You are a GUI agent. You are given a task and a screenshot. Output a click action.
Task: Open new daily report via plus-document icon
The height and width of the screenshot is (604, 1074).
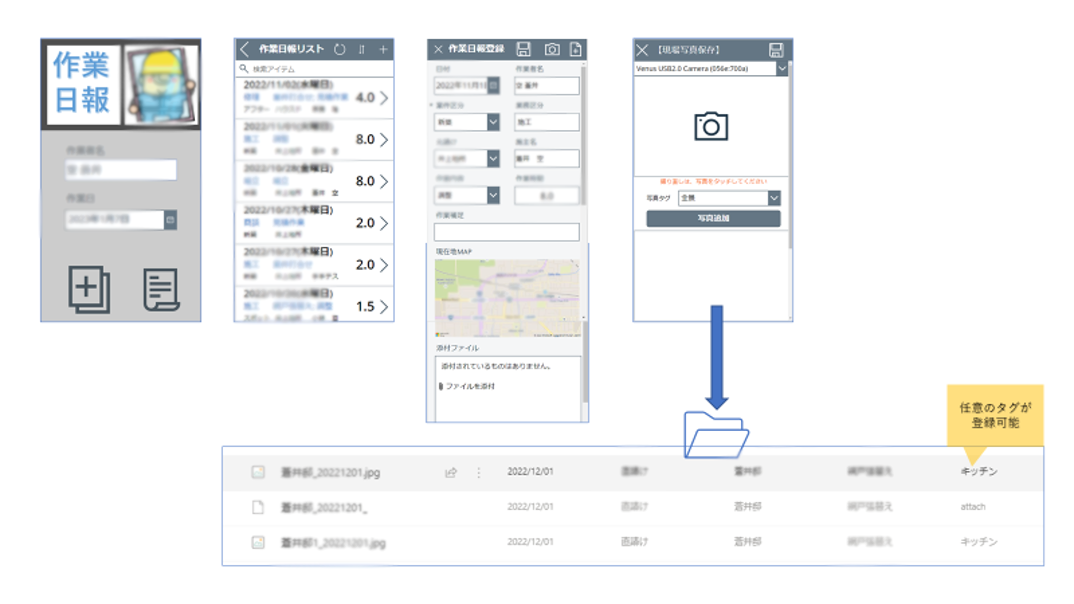[89, 289]
